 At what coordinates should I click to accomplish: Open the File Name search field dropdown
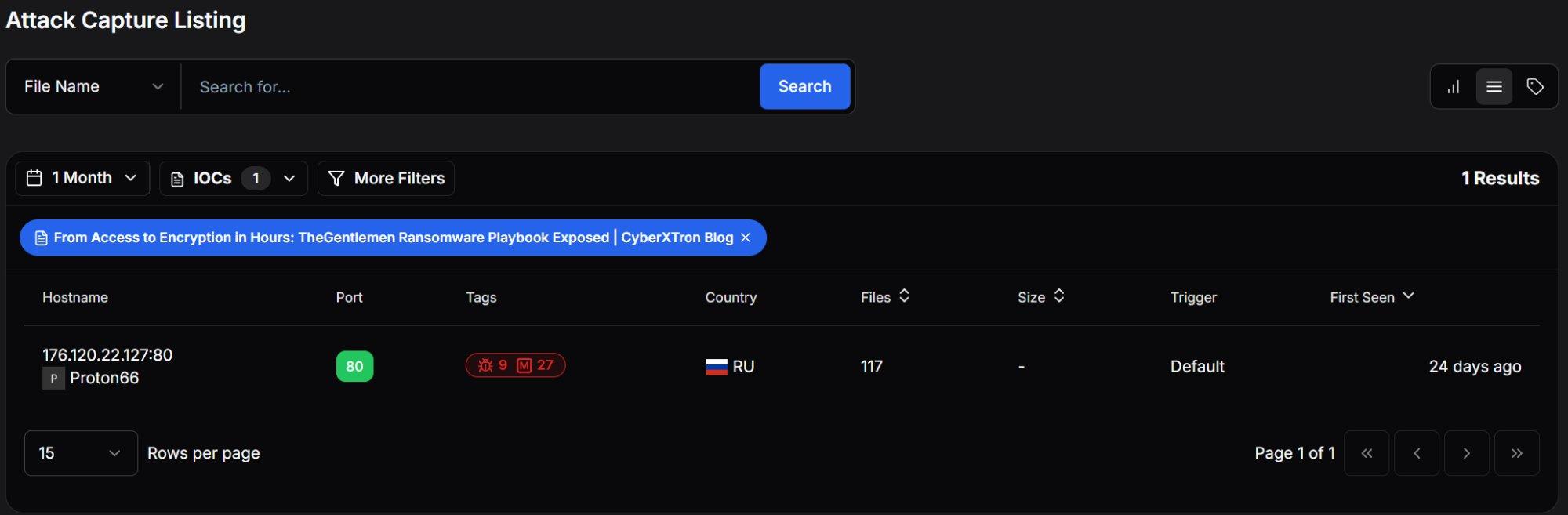92,86
